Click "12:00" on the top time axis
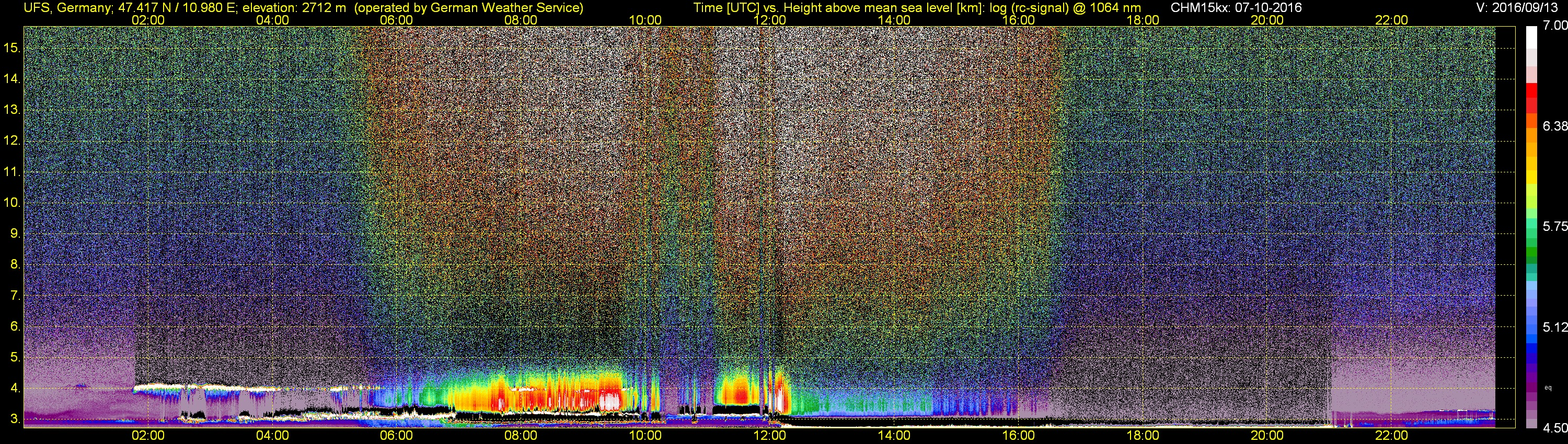Screen dimensions: 1568x444 (769, 20)
